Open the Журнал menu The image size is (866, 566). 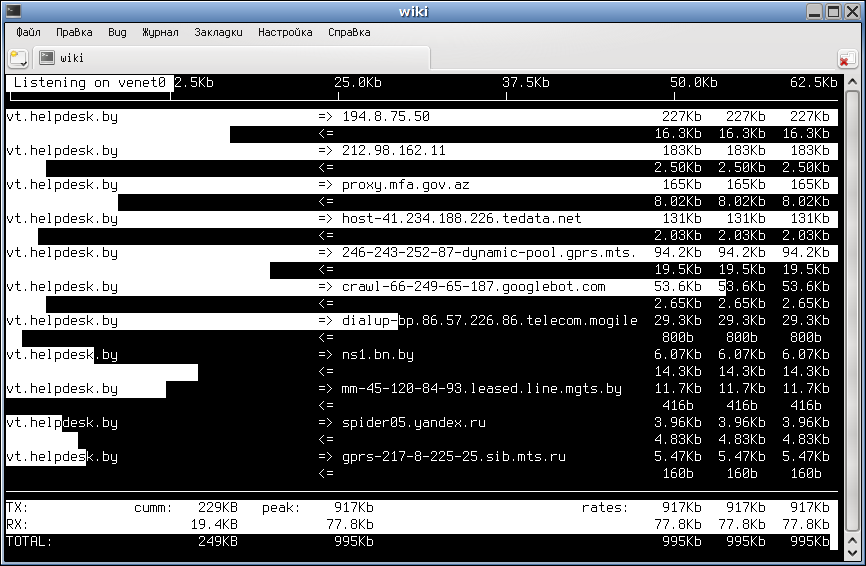pyautogui.click(x=160, y=32)
